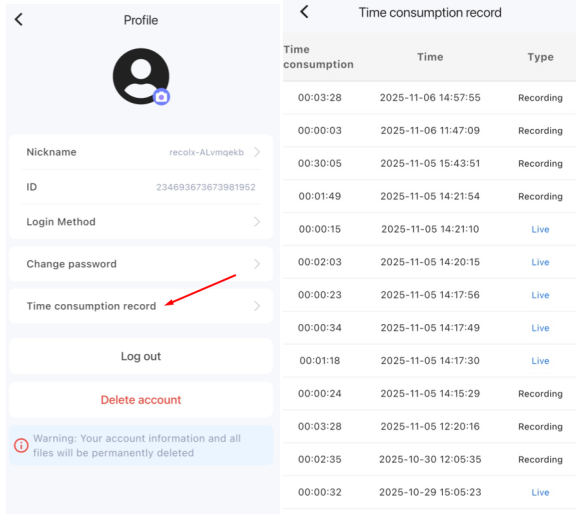Screen dimensions: 576x518
Task: Select timestamp 2025-11-06 14:57:55
Action: (x=430, y=98)
